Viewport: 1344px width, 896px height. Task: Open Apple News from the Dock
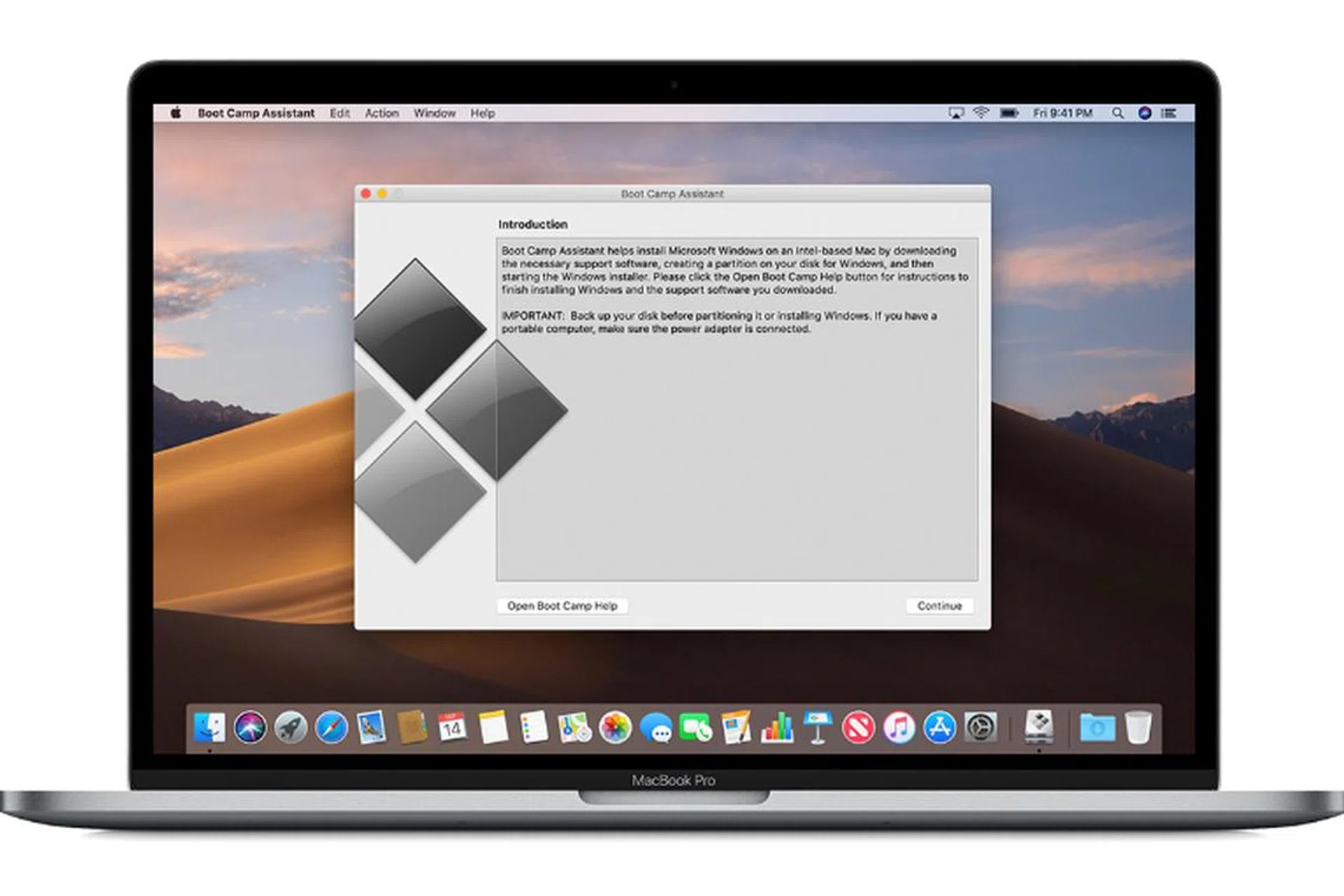click(x=857, y=728)
